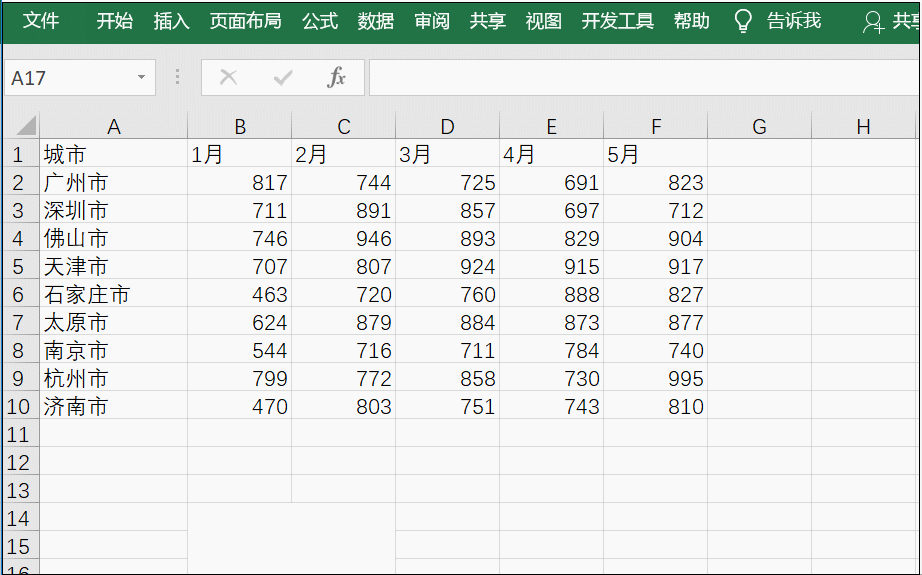Click the cell containing 南京市
The image size is (922, 575).
click(x=113, y=350)
